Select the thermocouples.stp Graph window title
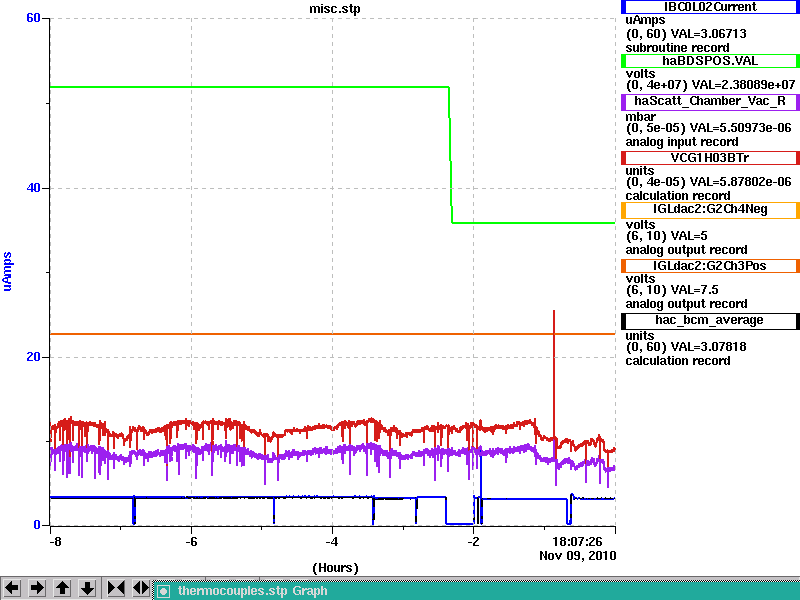This screenshot has width=800, height=600. coord(253,591)
